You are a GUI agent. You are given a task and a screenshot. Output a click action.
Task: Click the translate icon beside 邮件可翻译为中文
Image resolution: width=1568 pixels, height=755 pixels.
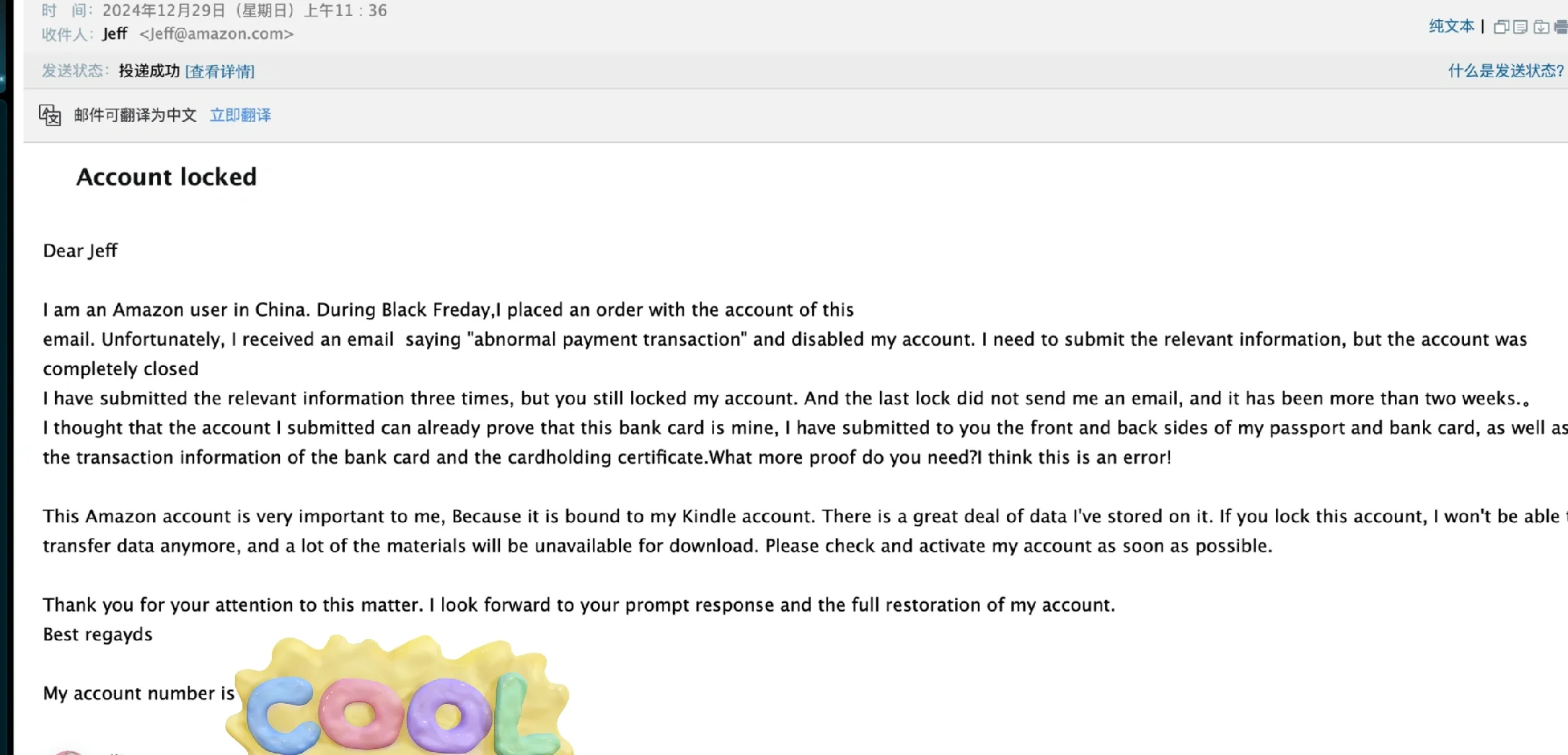click(50, 115)
